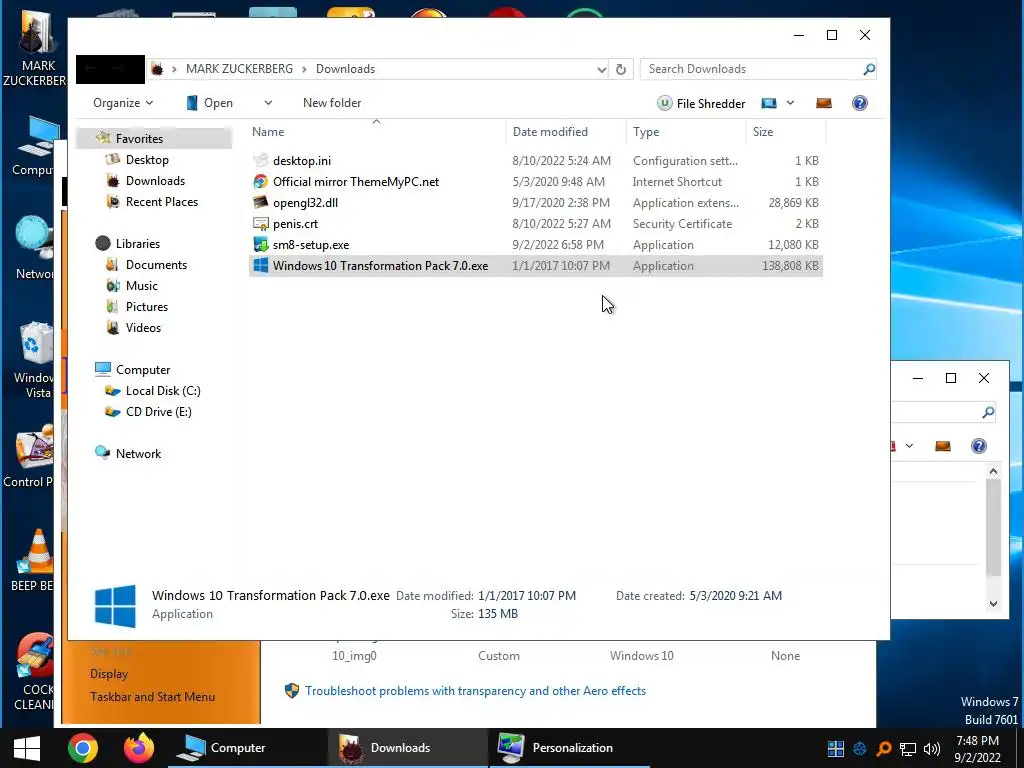1024x768 pixels.
Task: Click the search magnifier icon in Downloads
Action: tap(869, 69)
